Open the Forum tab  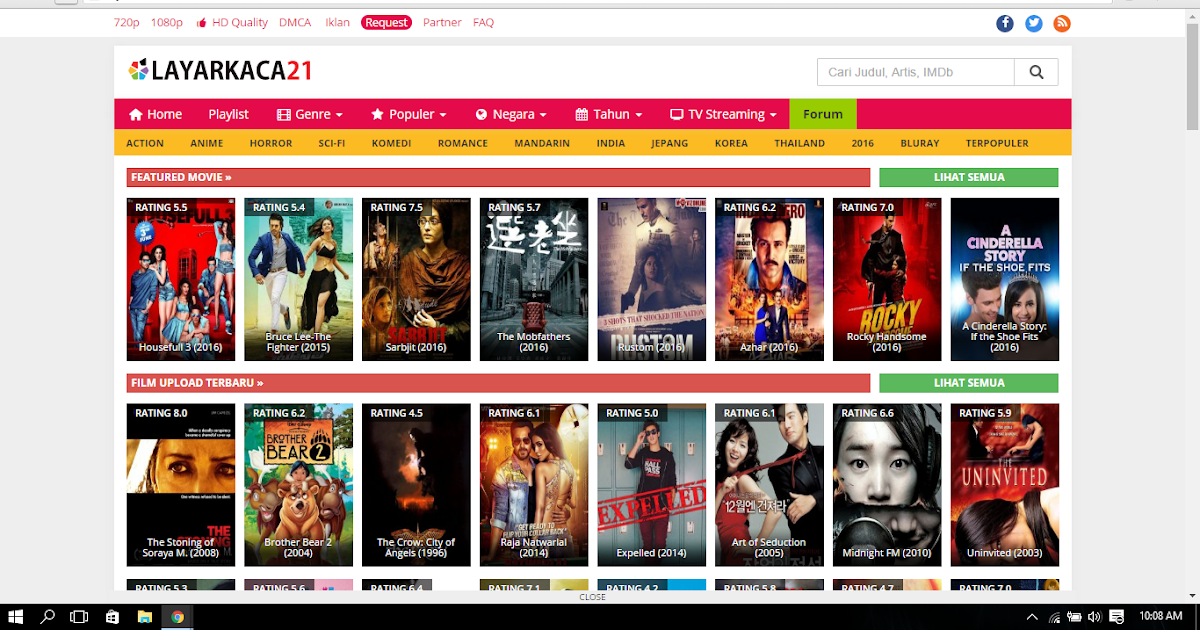coord(823,114)
